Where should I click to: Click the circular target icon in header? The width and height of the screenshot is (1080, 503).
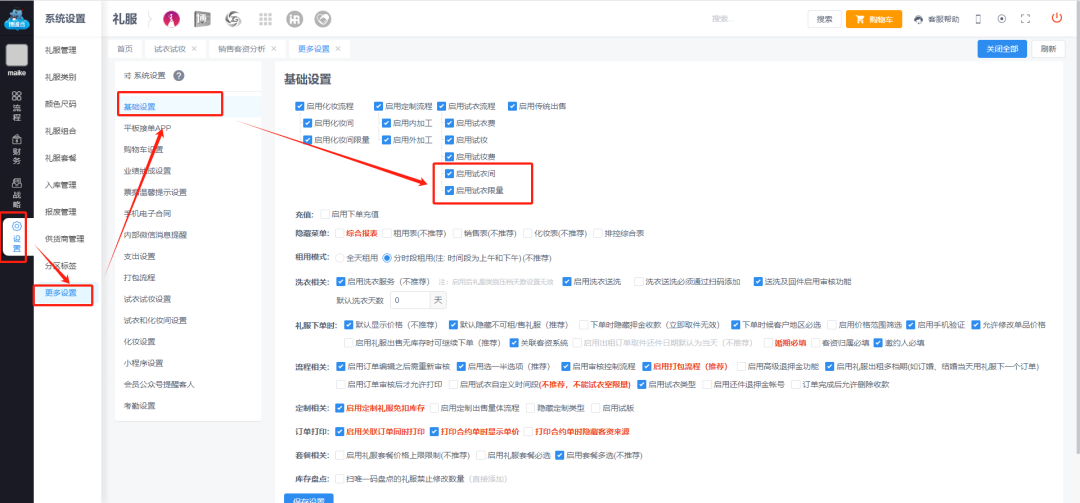[1001, 19]
